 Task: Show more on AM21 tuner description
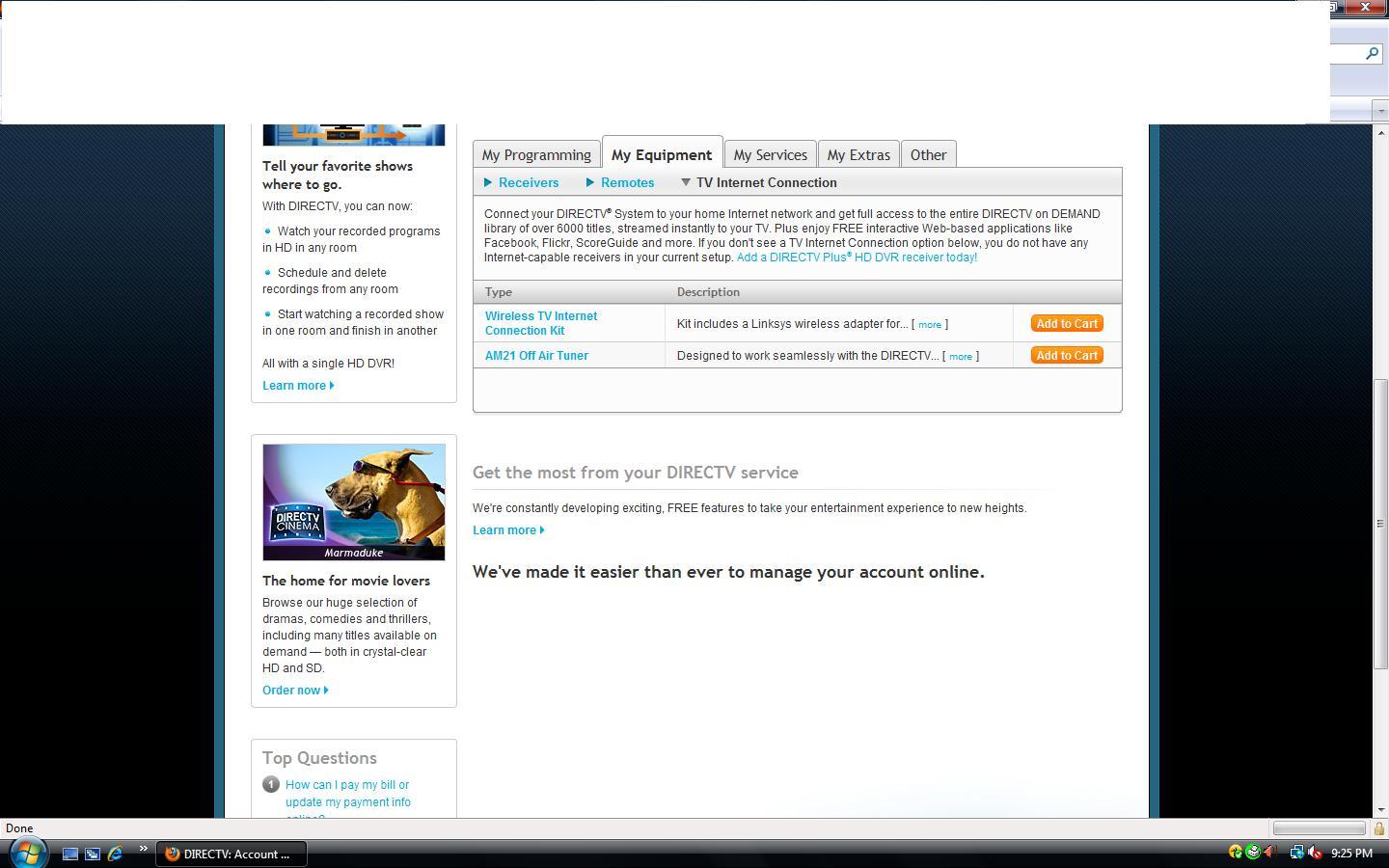click(961, 357)
